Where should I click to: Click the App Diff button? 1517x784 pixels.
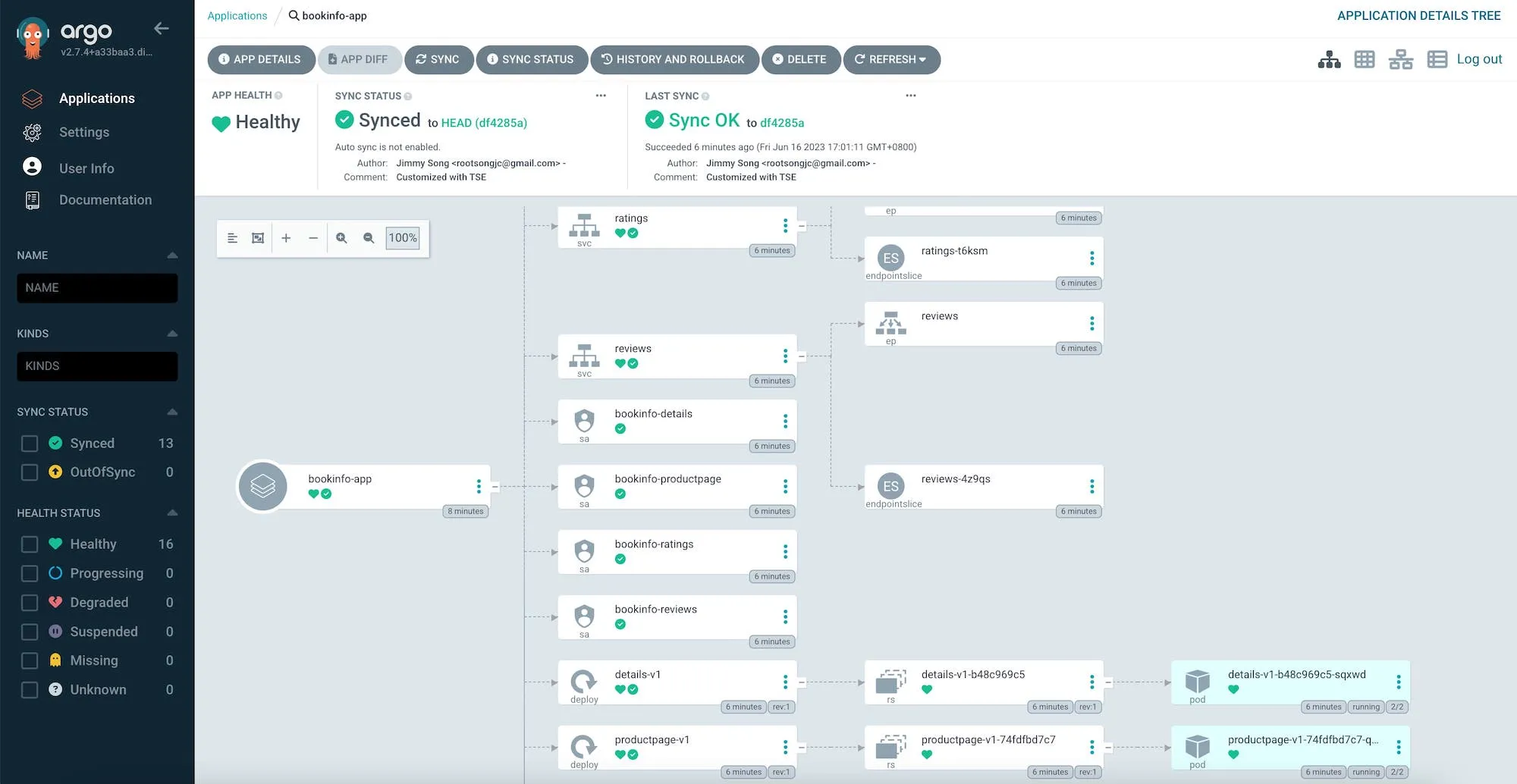point(359,59)
